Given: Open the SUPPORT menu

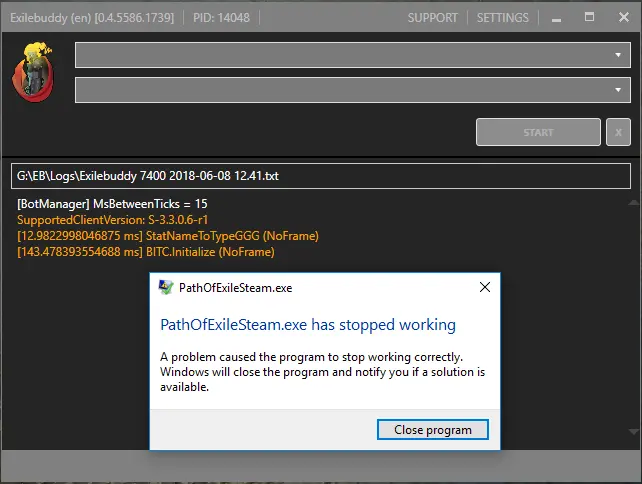Looking at the screenshot, I should pos(432,18).
